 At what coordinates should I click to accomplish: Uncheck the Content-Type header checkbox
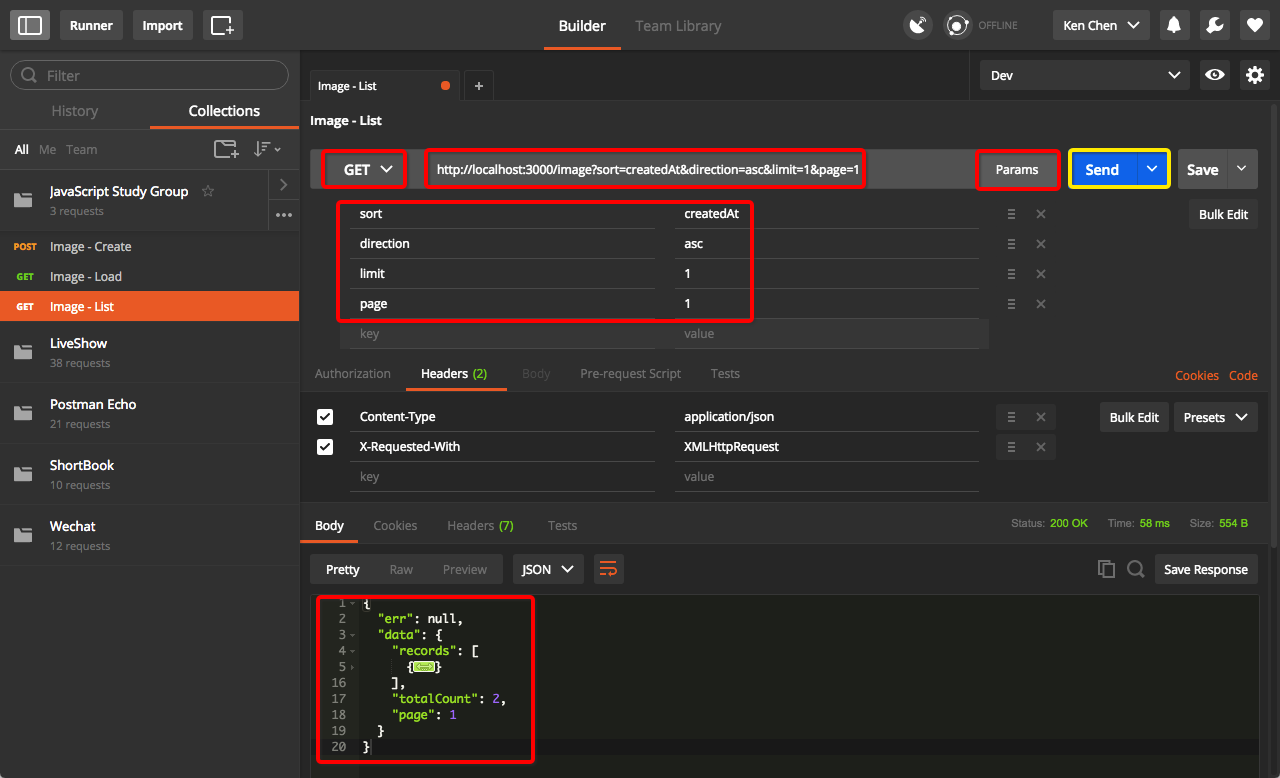point(325,417)
